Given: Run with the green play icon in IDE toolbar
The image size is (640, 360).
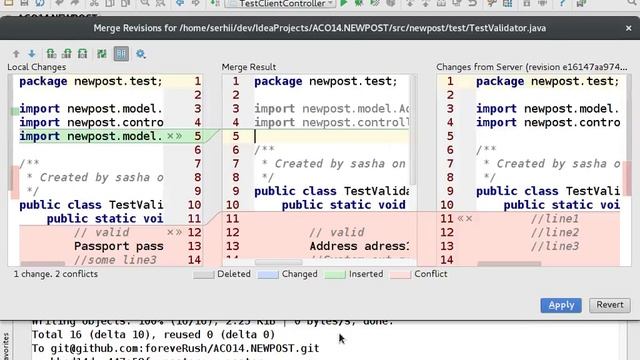Looking at the screenshot, I should (x=344, y=3).
